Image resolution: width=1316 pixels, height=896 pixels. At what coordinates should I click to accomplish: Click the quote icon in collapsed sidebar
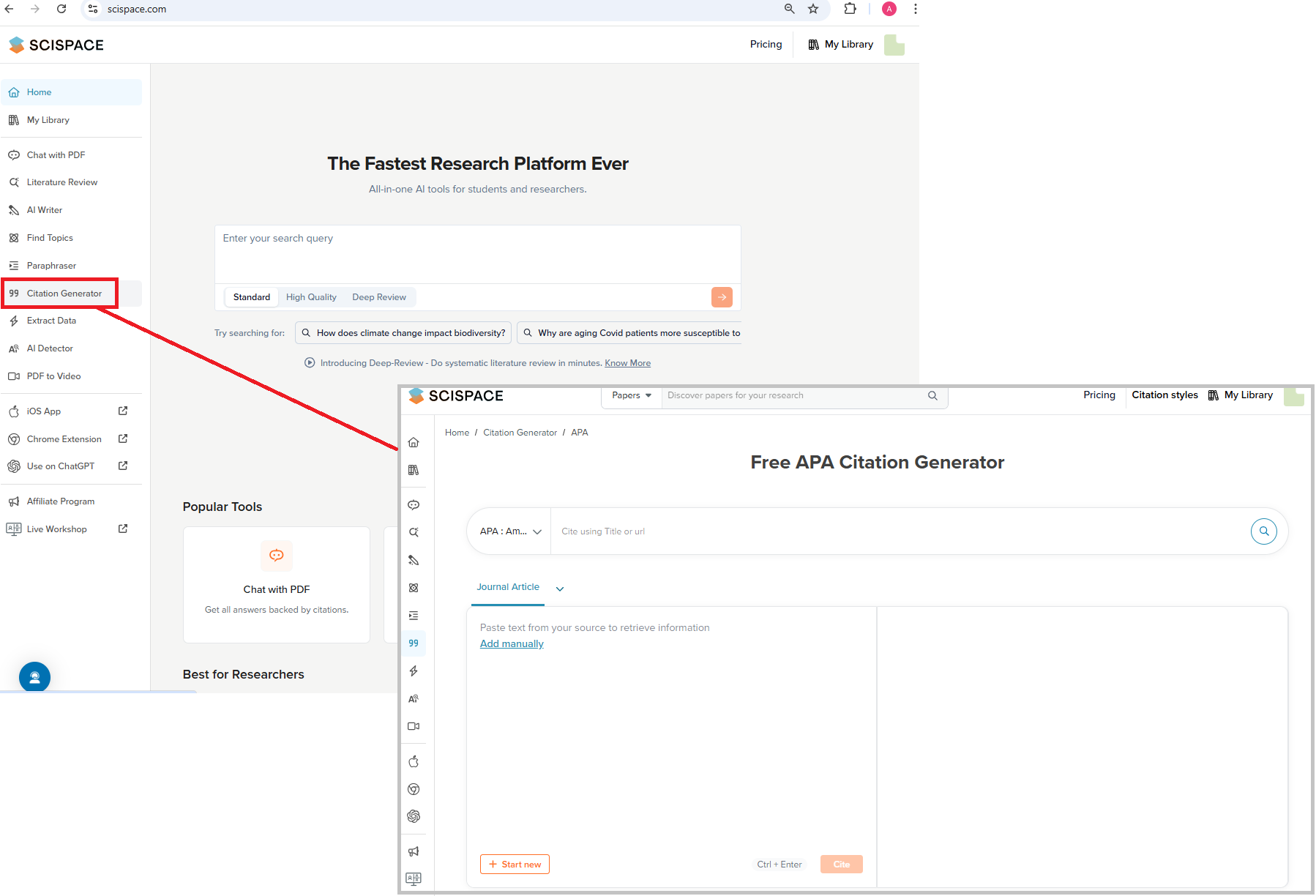point(414,643)
